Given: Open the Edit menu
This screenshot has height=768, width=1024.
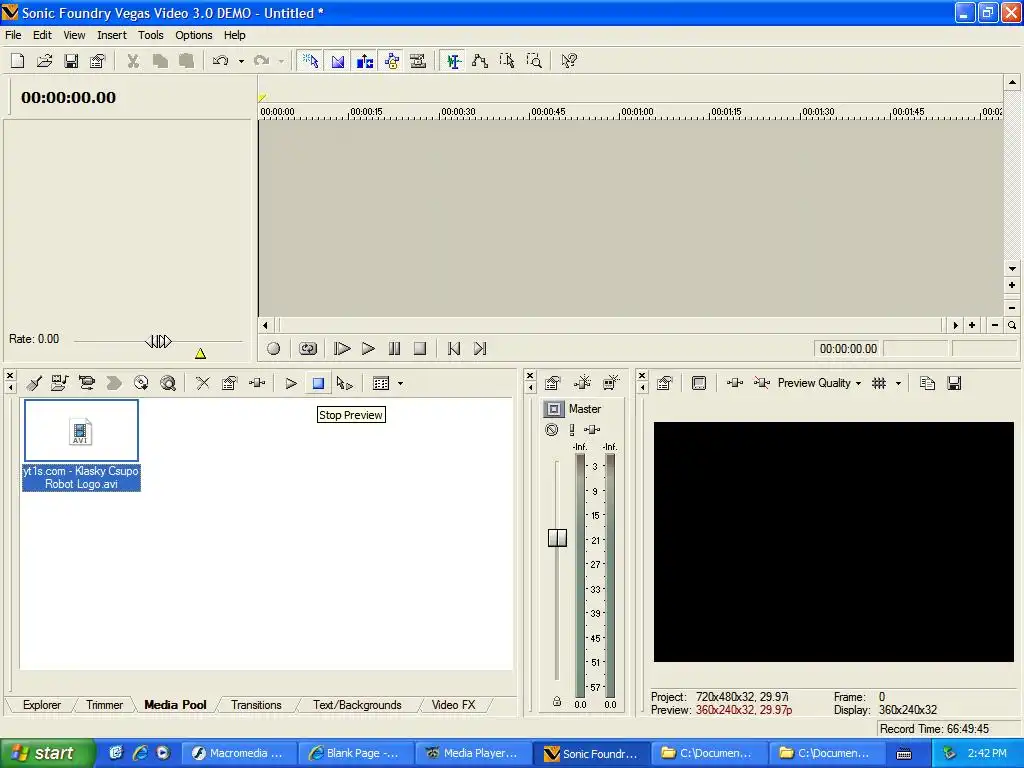Looking at the screenshot, I should [42, 35].
